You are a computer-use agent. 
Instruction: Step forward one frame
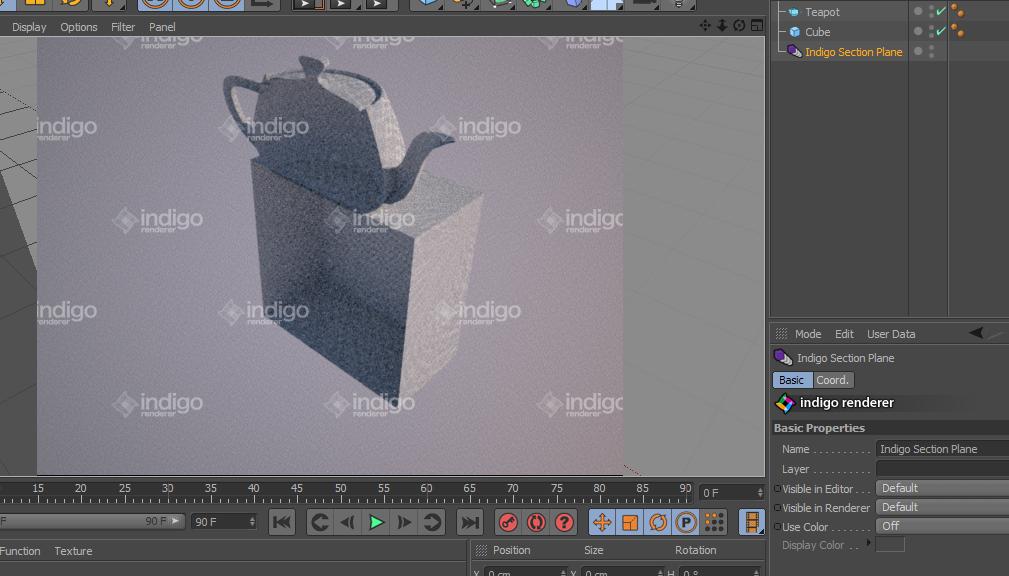click(404, 522)
